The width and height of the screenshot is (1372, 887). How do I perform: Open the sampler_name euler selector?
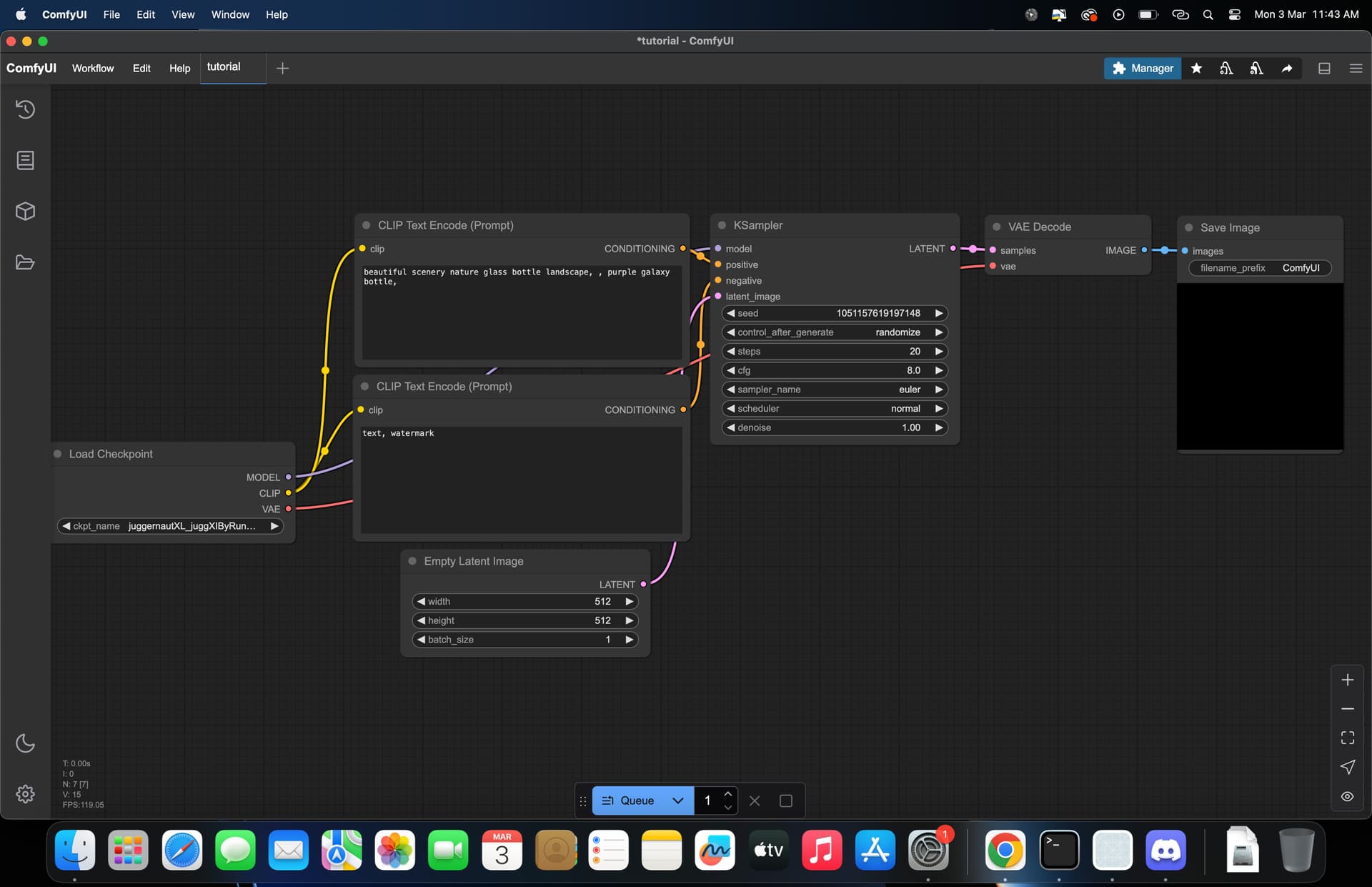click(x=835, y=390)
